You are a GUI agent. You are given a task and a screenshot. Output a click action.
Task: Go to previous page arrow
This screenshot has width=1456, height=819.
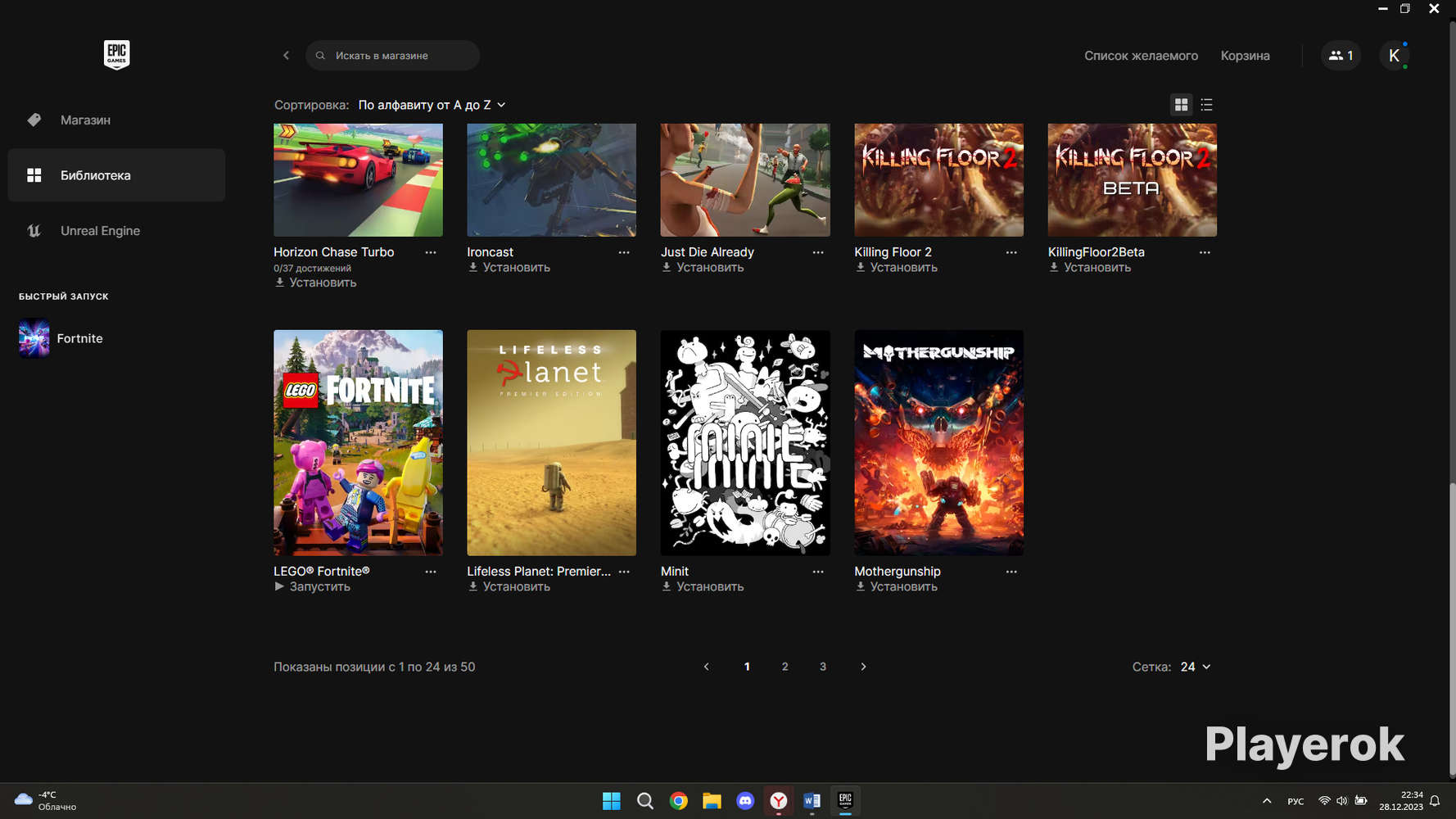click(707, 667)
